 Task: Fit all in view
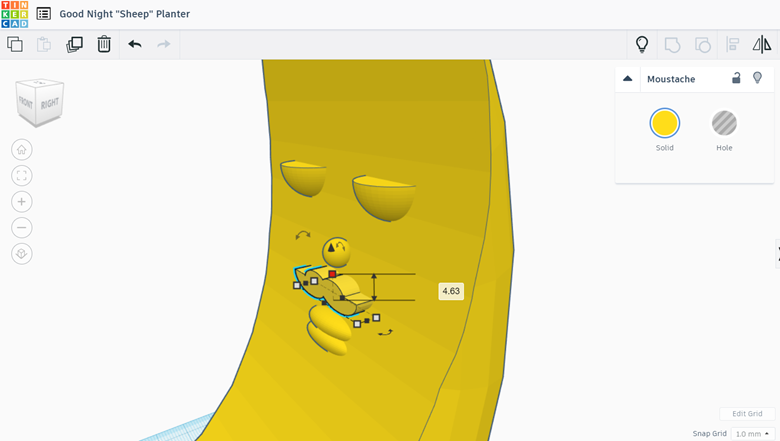pyautogui.click(x=21, y=176)
